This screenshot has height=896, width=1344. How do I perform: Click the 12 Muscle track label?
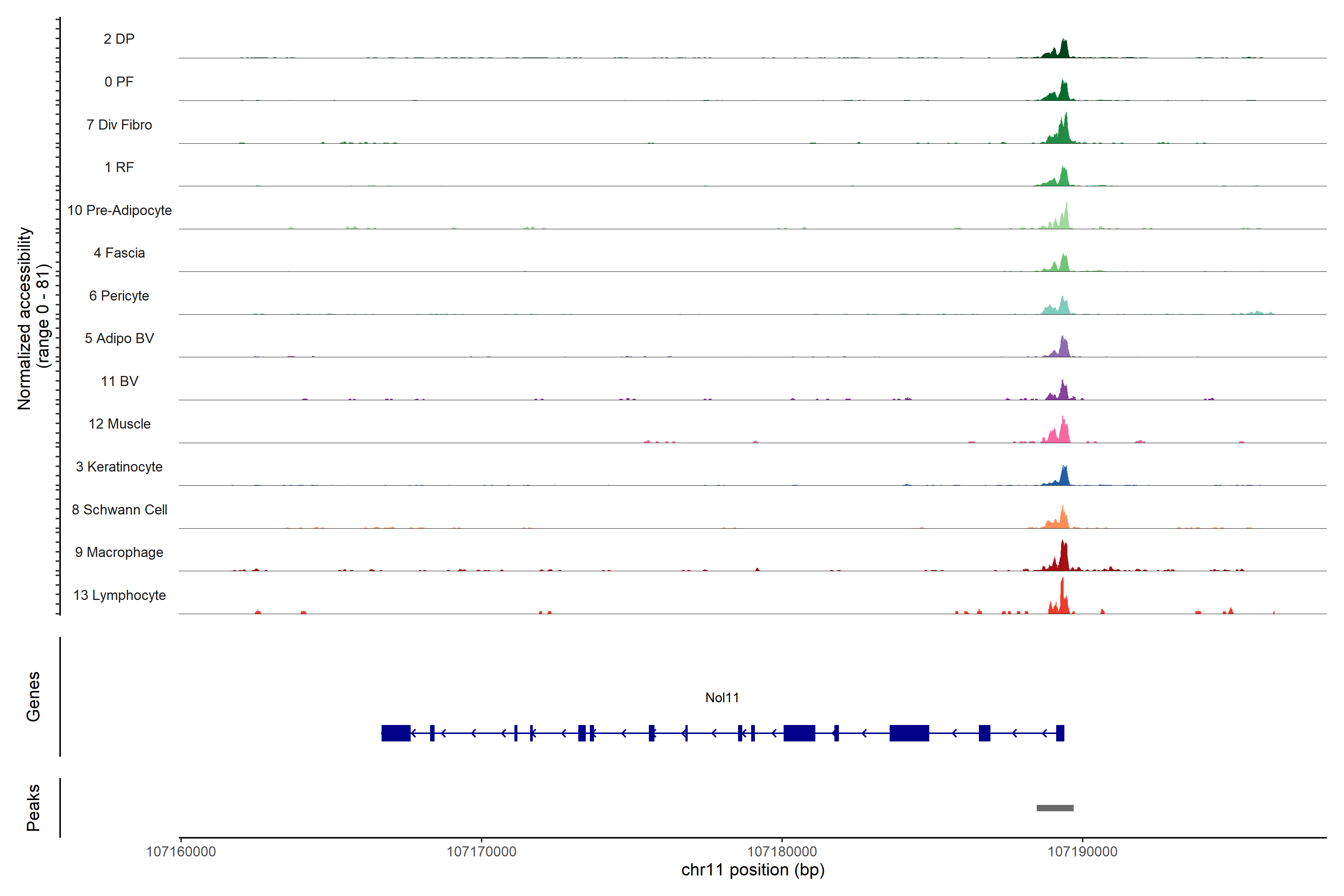(x=119, y=424)
